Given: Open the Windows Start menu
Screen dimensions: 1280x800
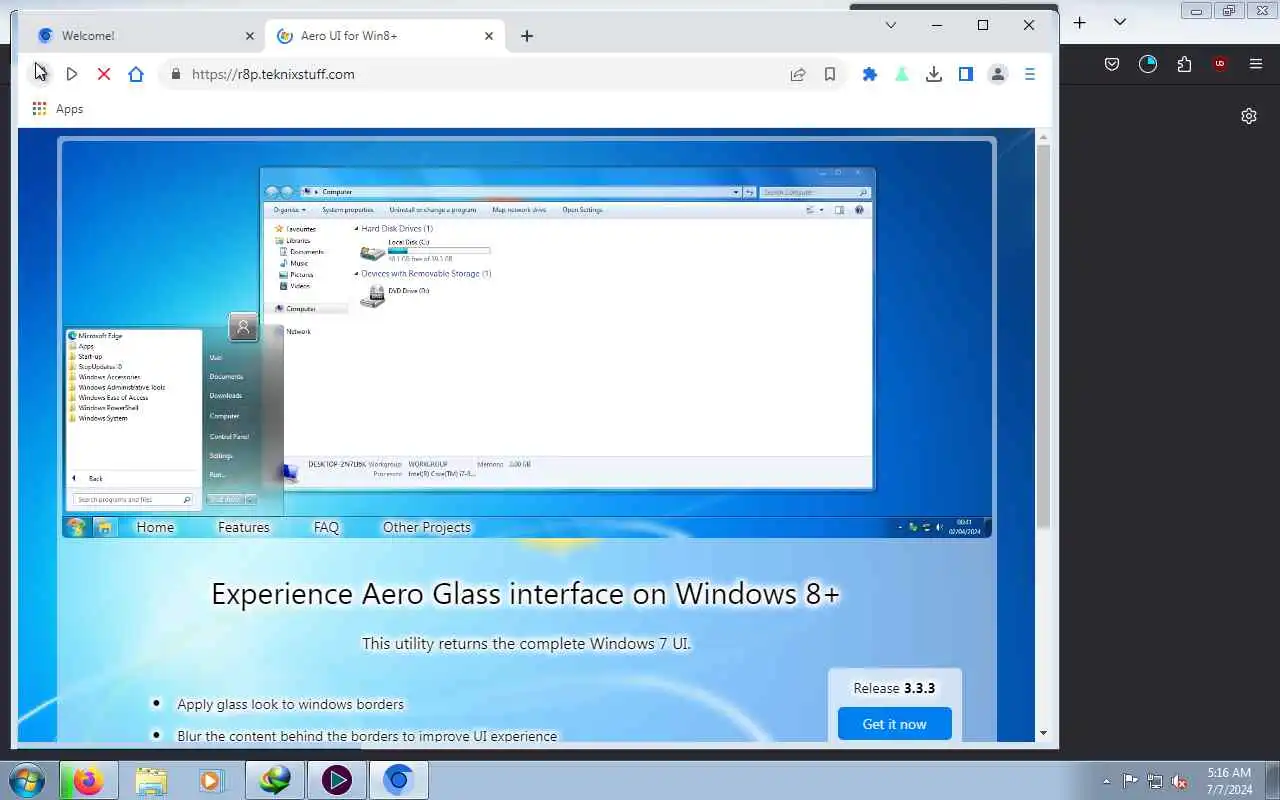Looking at the screenshot, I should pos(27,780).
